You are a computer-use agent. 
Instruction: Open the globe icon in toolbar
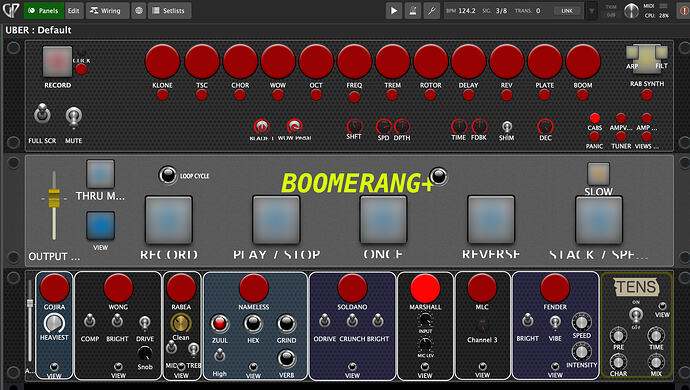pos(139,11)
